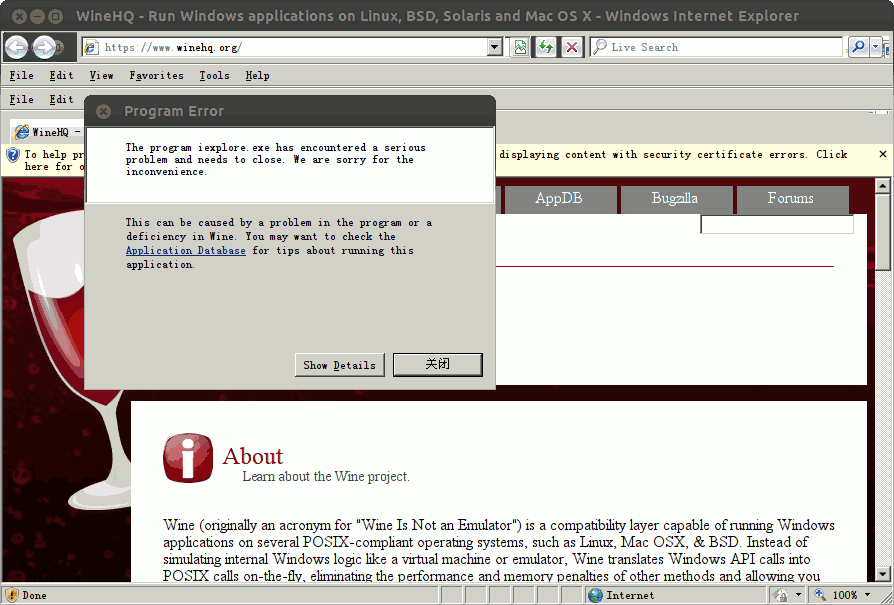
Task: Open the 100% zoom level dropdown
Action: [x=868, y=595]
